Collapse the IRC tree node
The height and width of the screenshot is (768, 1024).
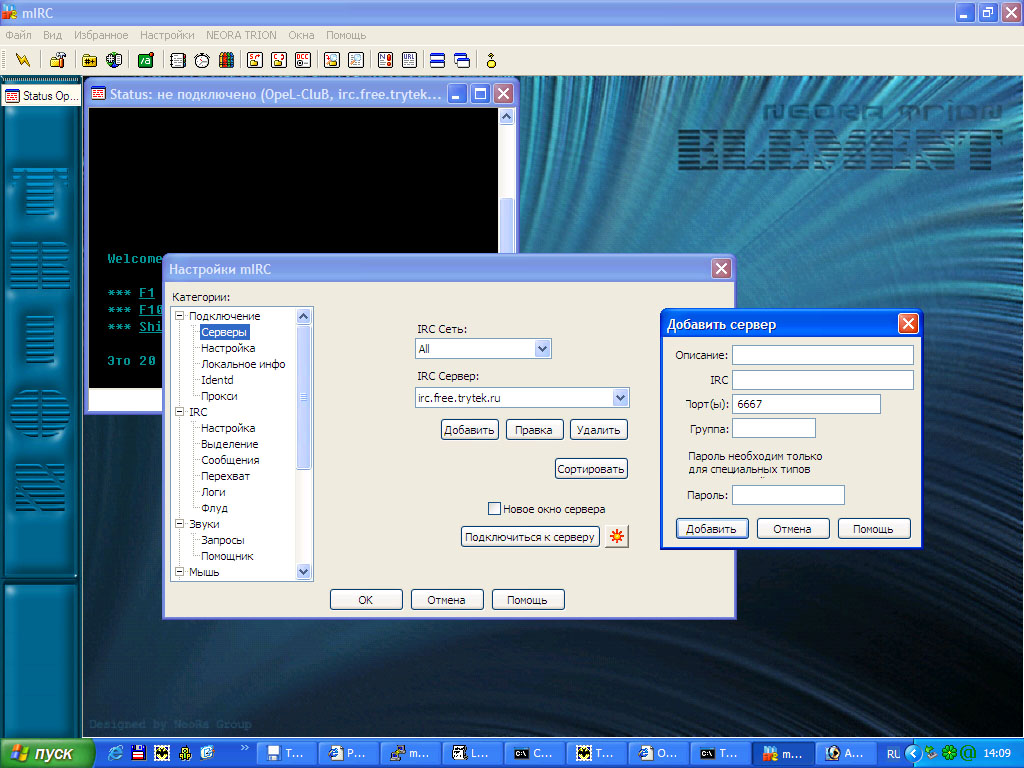click(180, 412)
